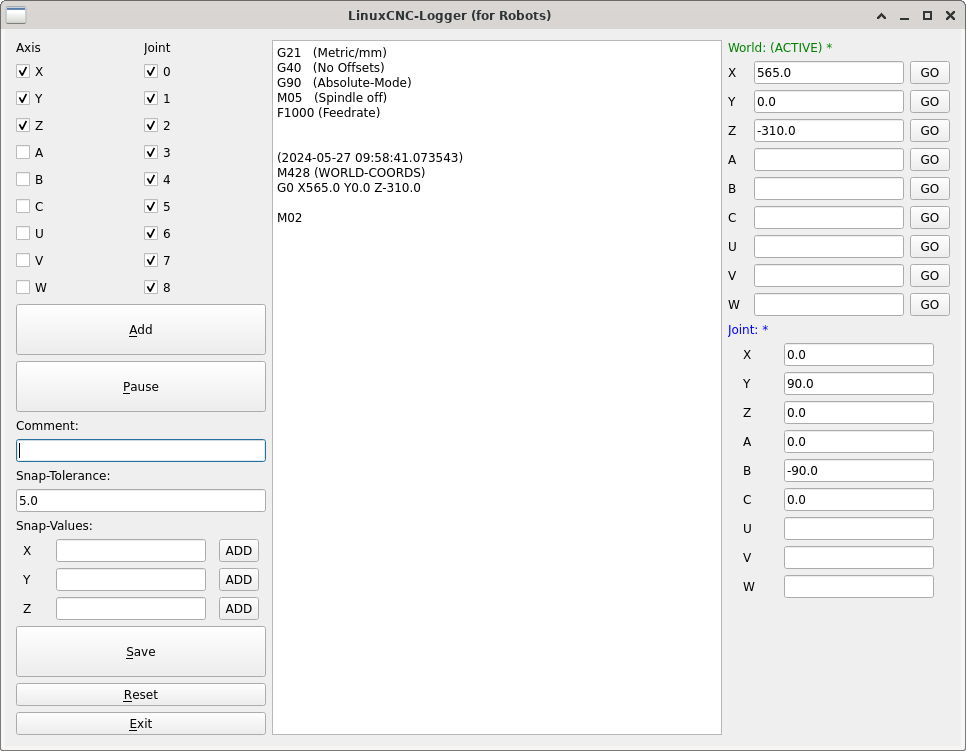Click the 'M02' line in log
This screenshot has height=751, width=966.
point(290,217)
